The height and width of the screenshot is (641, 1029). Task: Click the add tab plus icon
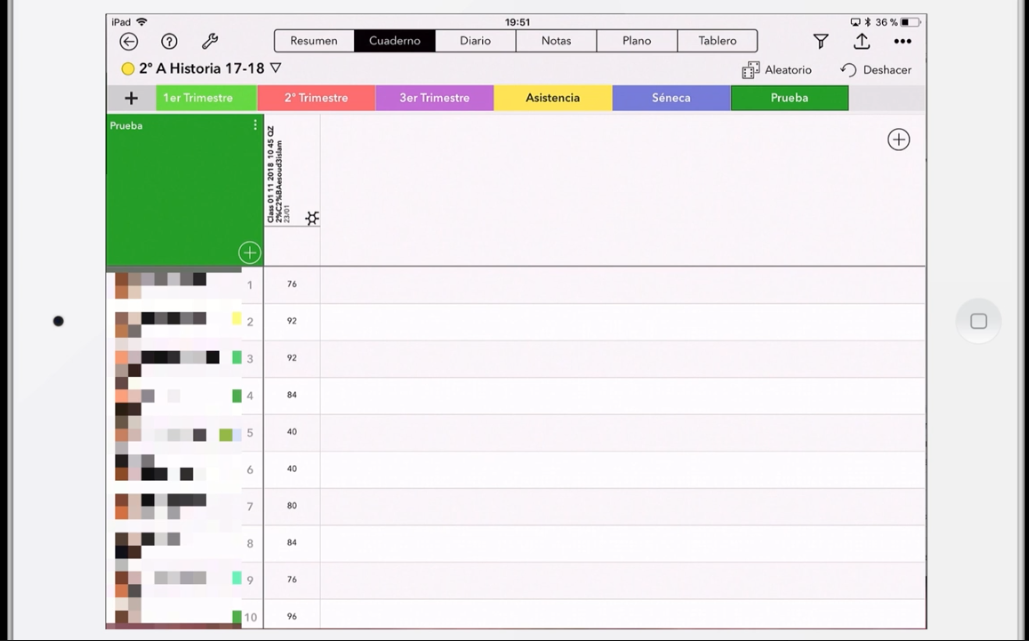[x=131, y=98]
